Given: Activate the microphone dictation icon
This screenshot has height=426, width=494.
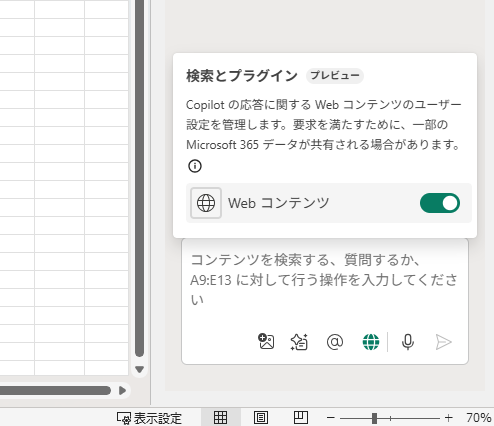Looking at the screenshot, I should [408, 342].
